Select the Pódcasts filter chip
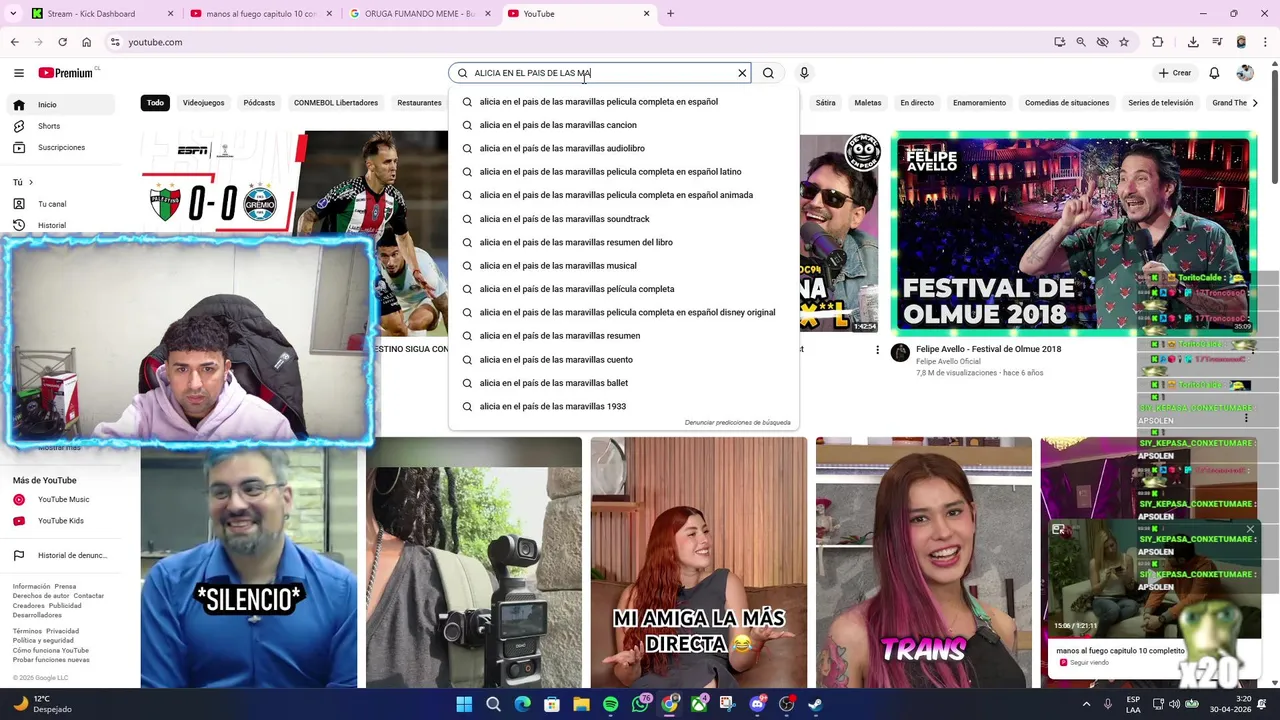Image resolution: width=1280 pixels, height=720 pixels. click(x=259, y=103)
